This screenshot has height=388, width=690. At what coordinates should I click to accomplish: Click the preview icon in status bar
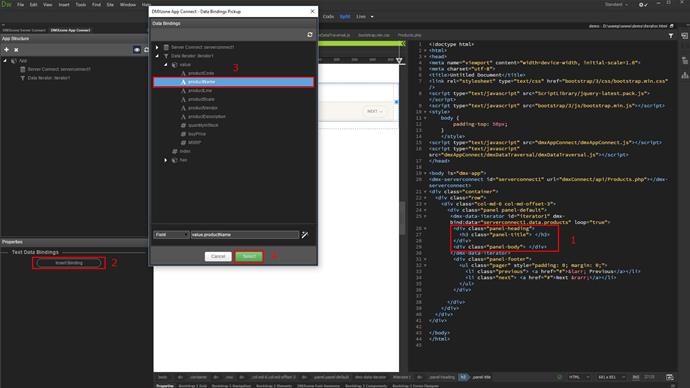point(670,377)
